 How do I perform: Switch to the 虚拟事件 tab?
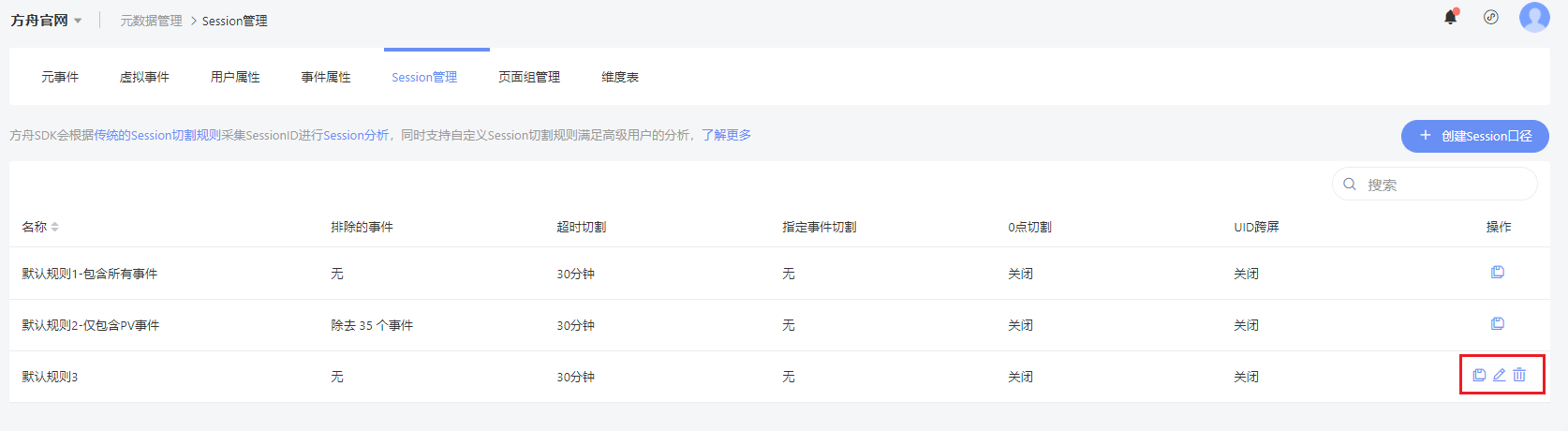point(144,77)
